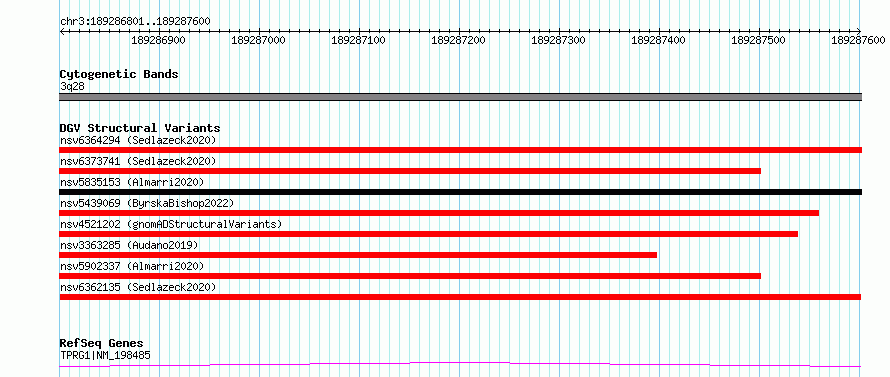Click nsv5902337 (Almarri2020) variant label
Screen dimensions: 890x377
tap(132, 266)
